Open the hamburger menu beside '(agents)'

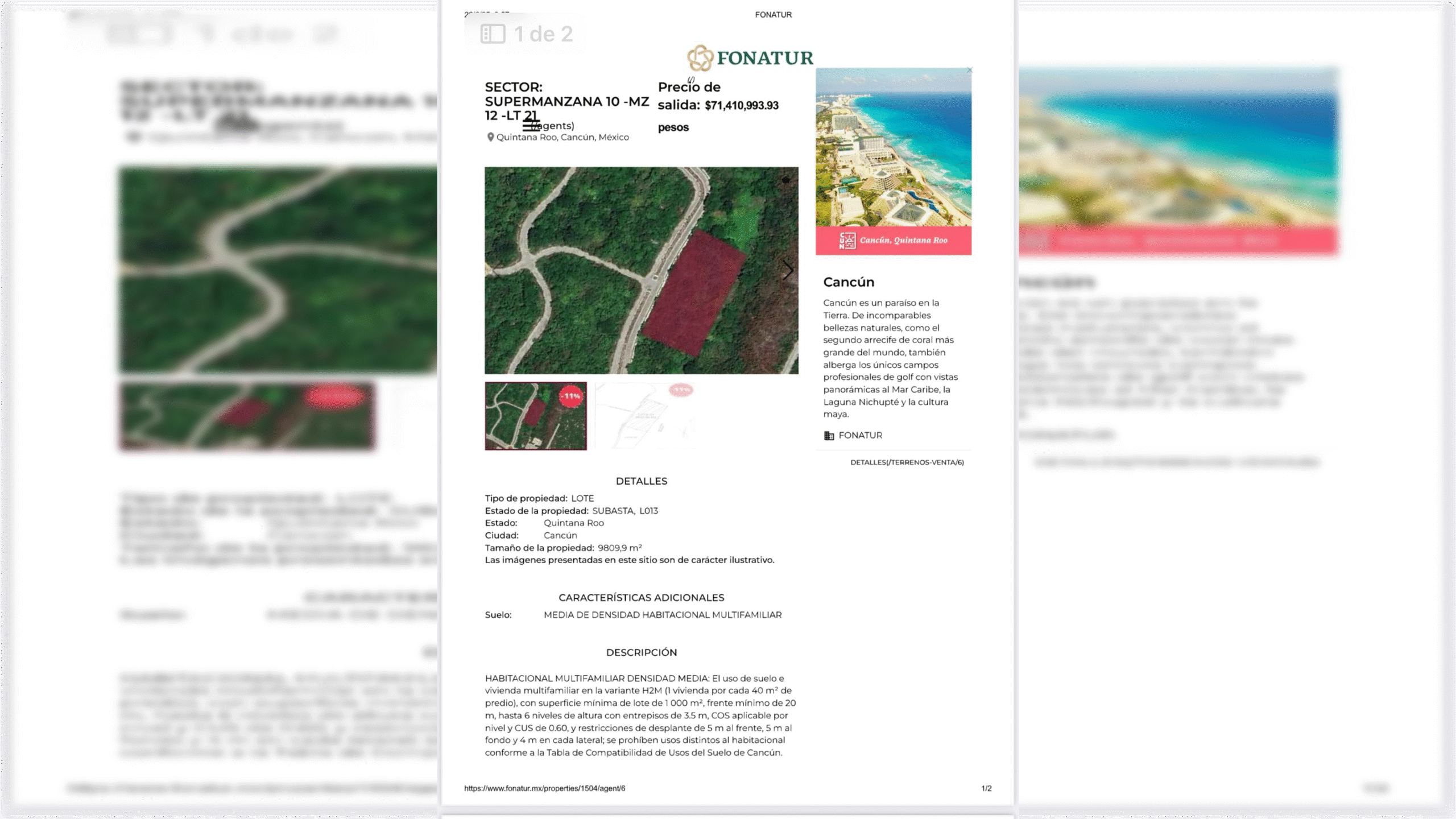pos(531,126)
